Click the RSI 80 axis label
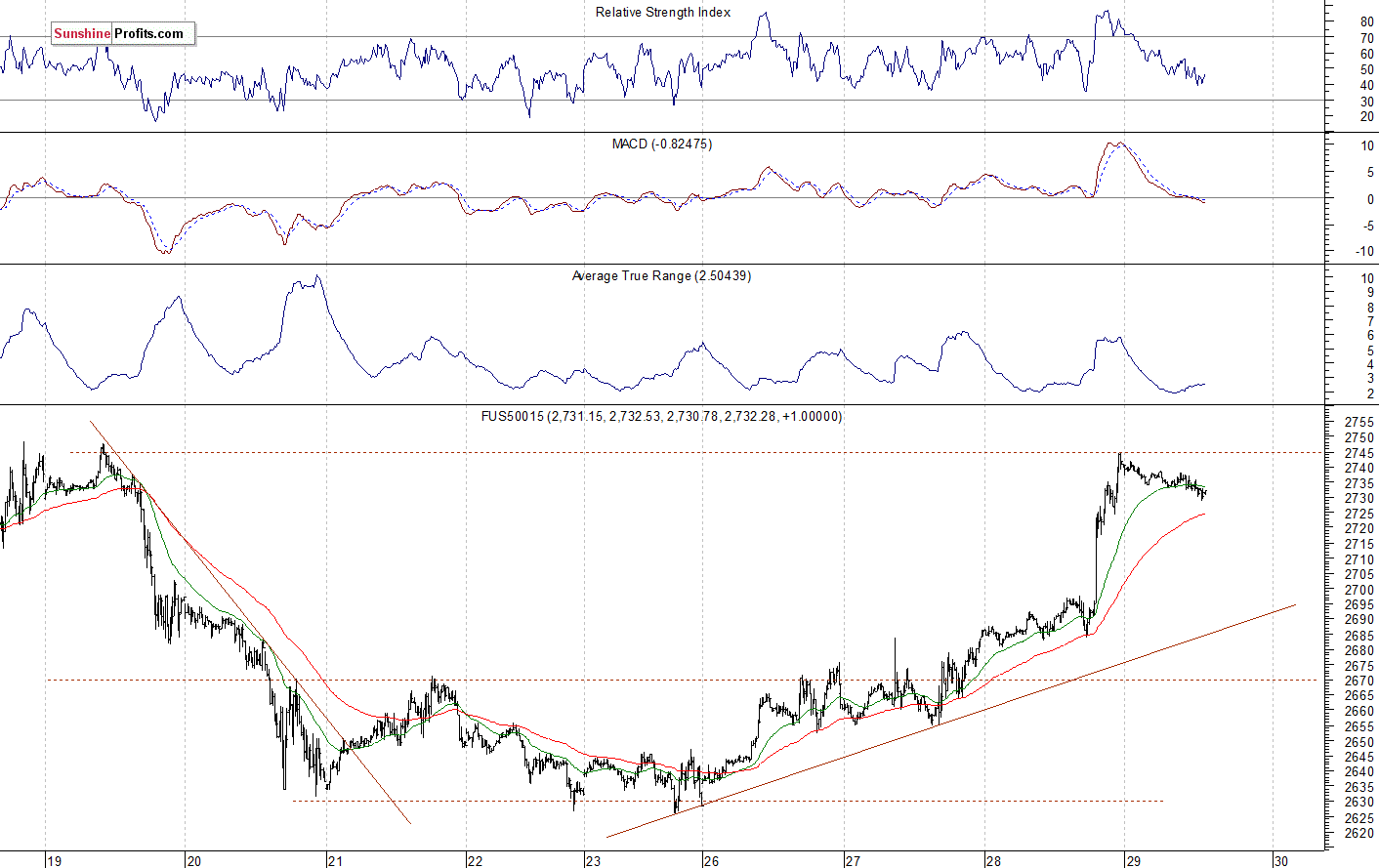This screenshot has width=1379, height=868. tap(1367, 21)
